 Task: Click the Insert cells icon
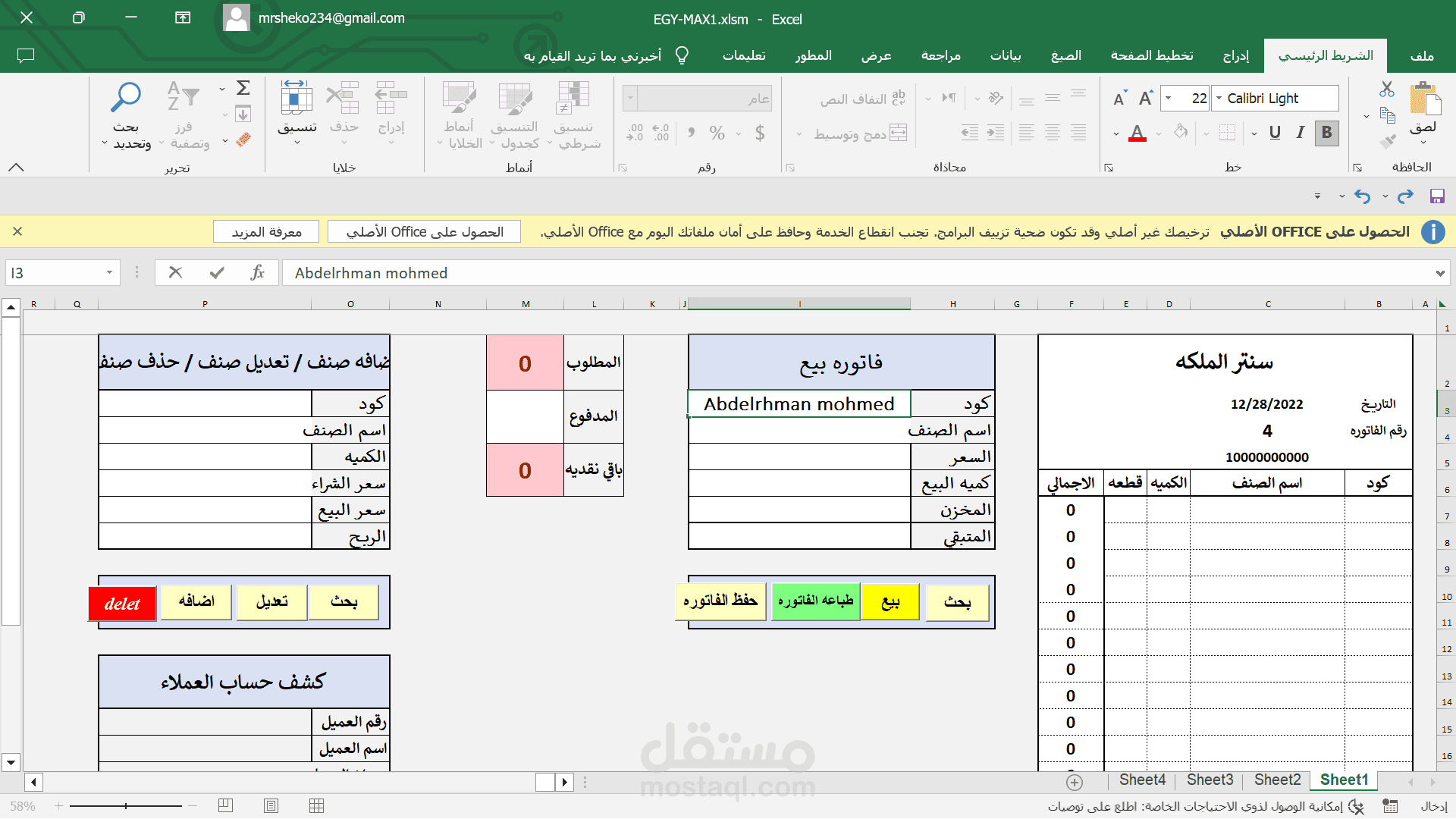(x=391, y=99)
